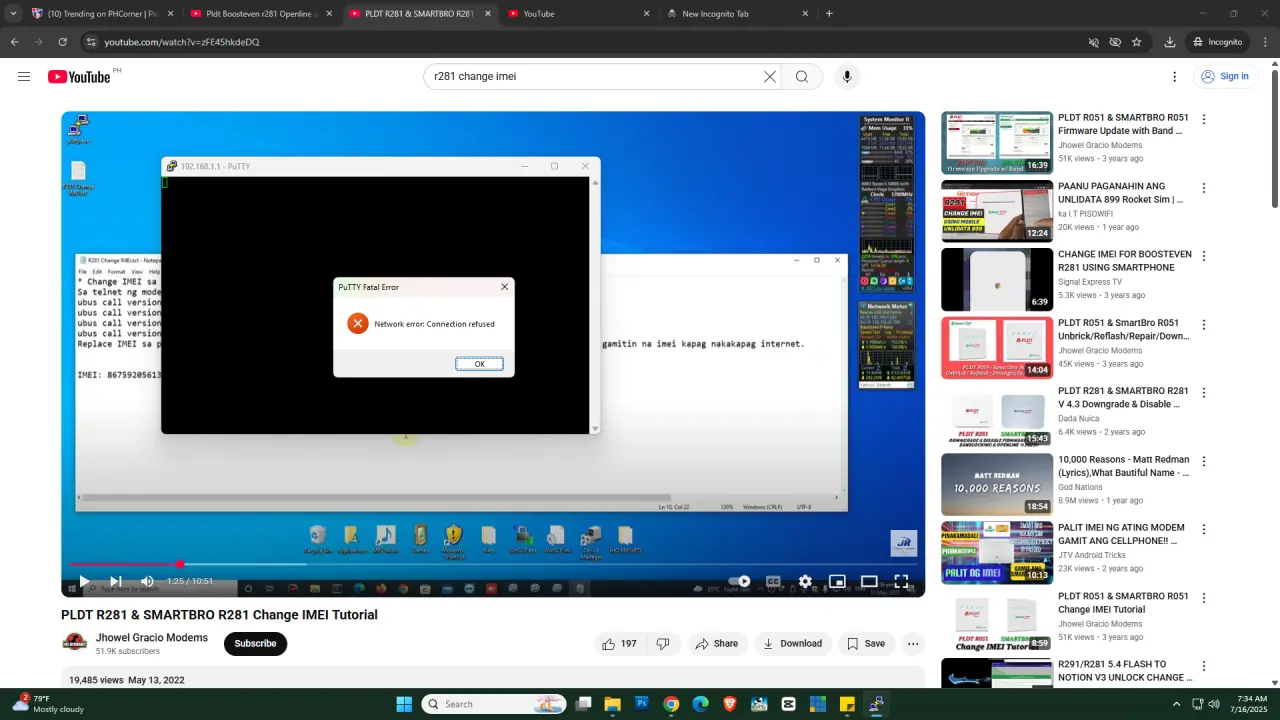Open more options for UNLIDATA 899 video
This screenshot has height=720, width=1280.
pyautogui.click(x=1204, y=188)
